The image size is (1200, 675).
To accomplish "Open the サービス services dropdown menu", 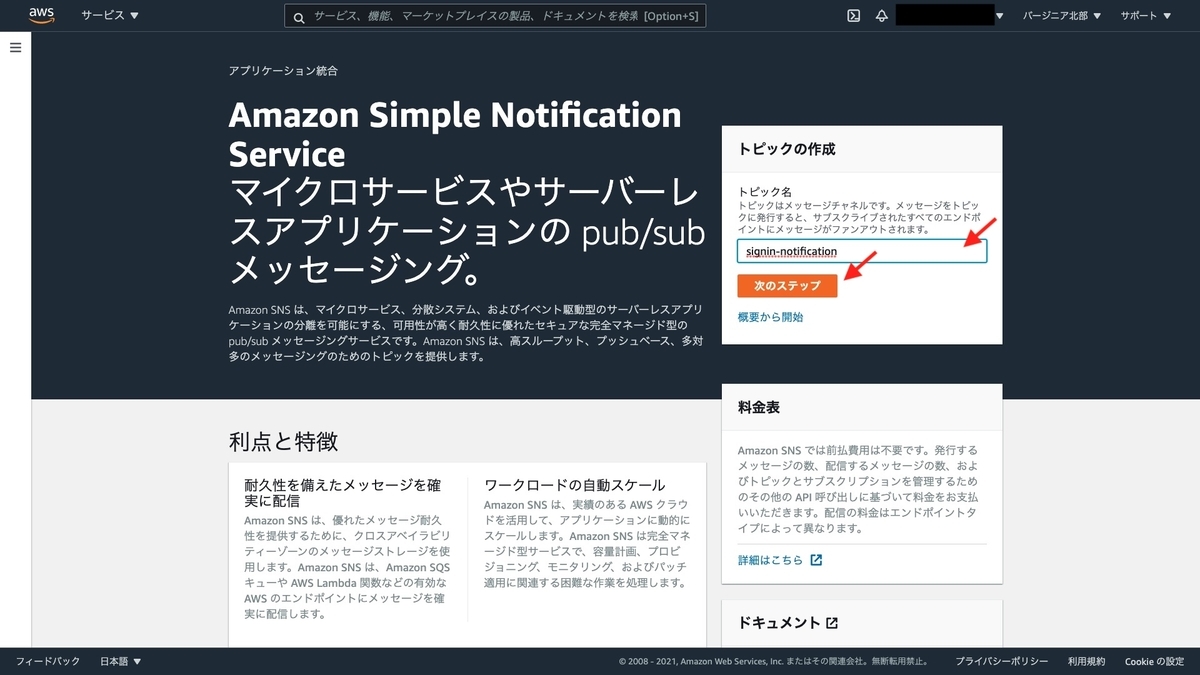I will 110,16.
